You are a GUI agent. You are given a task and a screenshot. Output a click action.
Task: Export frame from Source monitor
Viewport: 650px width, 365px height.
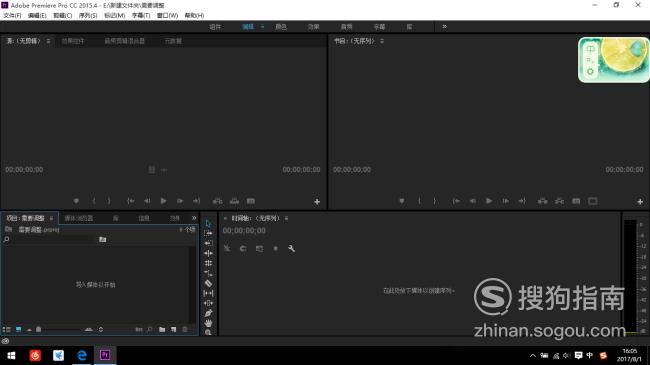pos(251,201)
